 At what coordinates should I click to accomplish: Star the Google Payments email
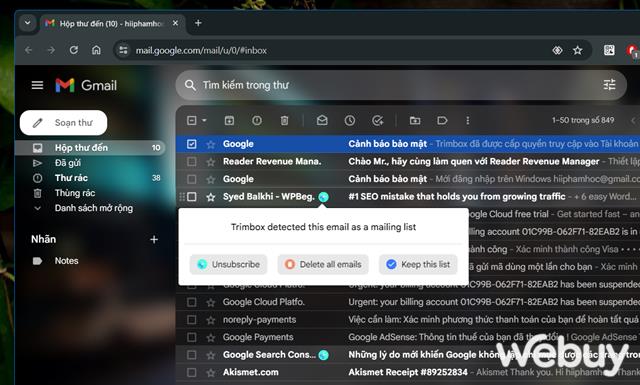pyautogui.click(x=211, y=338)
